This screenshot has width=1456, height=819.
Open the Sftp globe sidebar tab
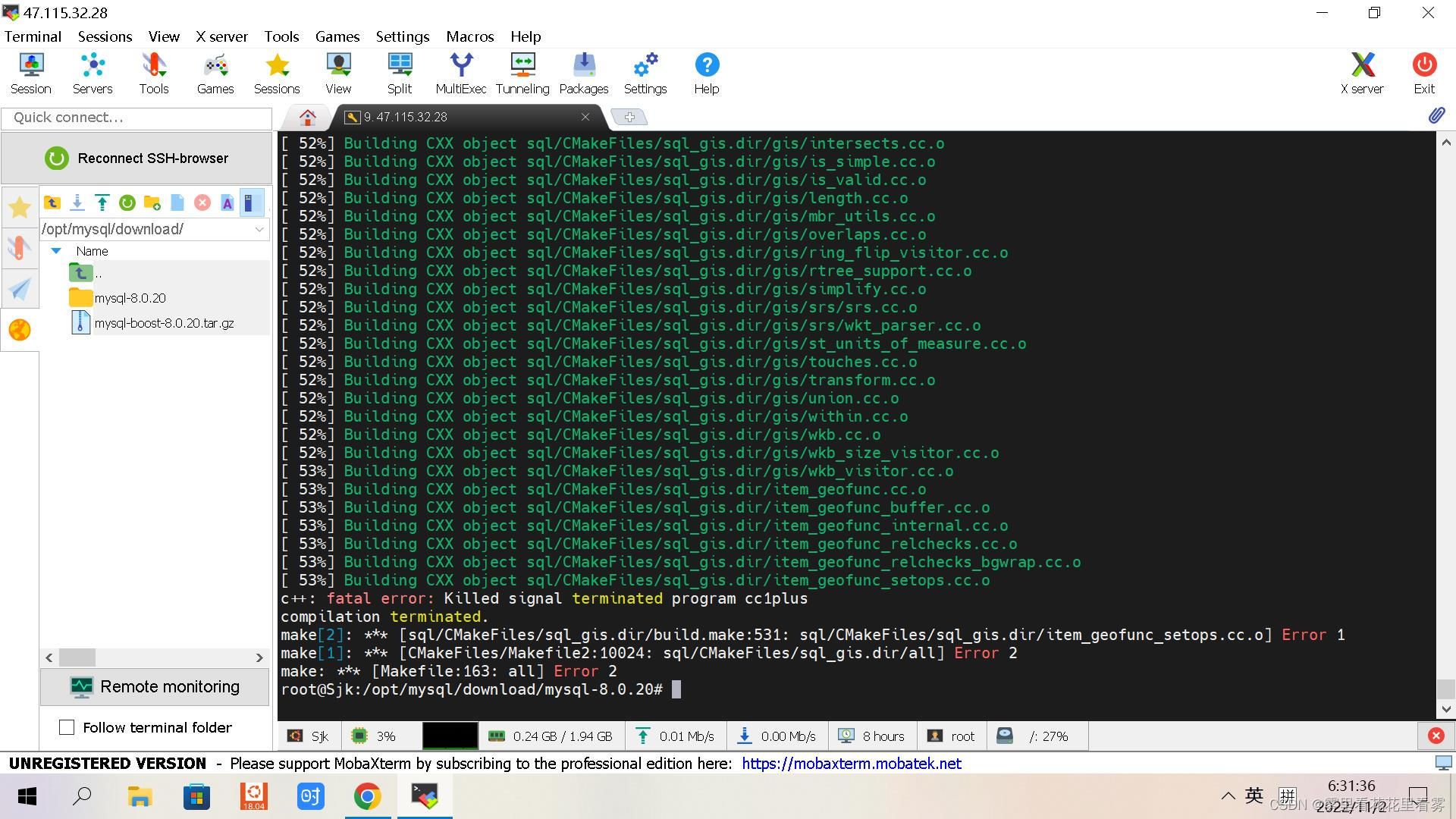[20, 330]
